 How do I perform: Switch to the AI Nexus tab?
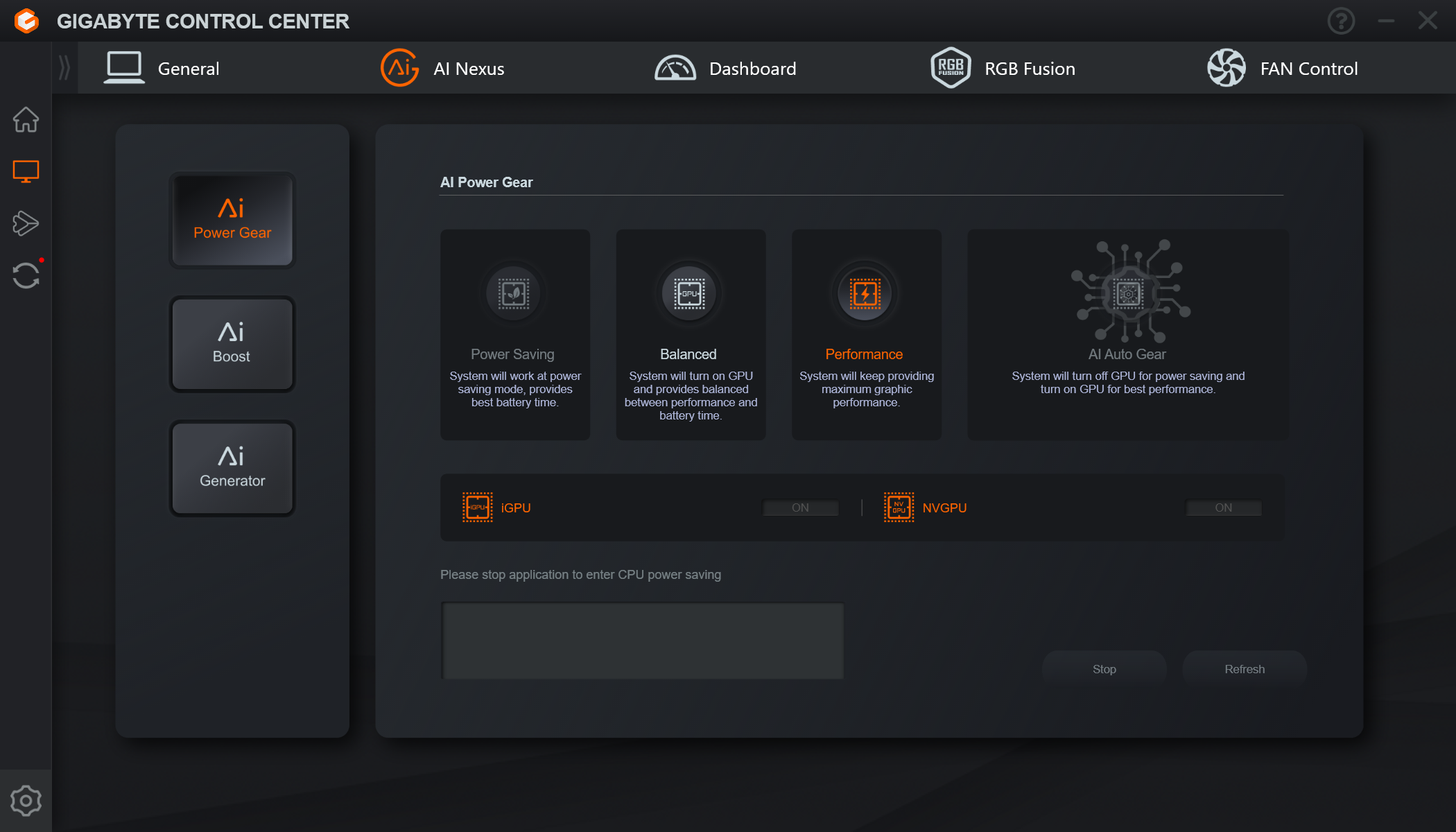point(469,69)
